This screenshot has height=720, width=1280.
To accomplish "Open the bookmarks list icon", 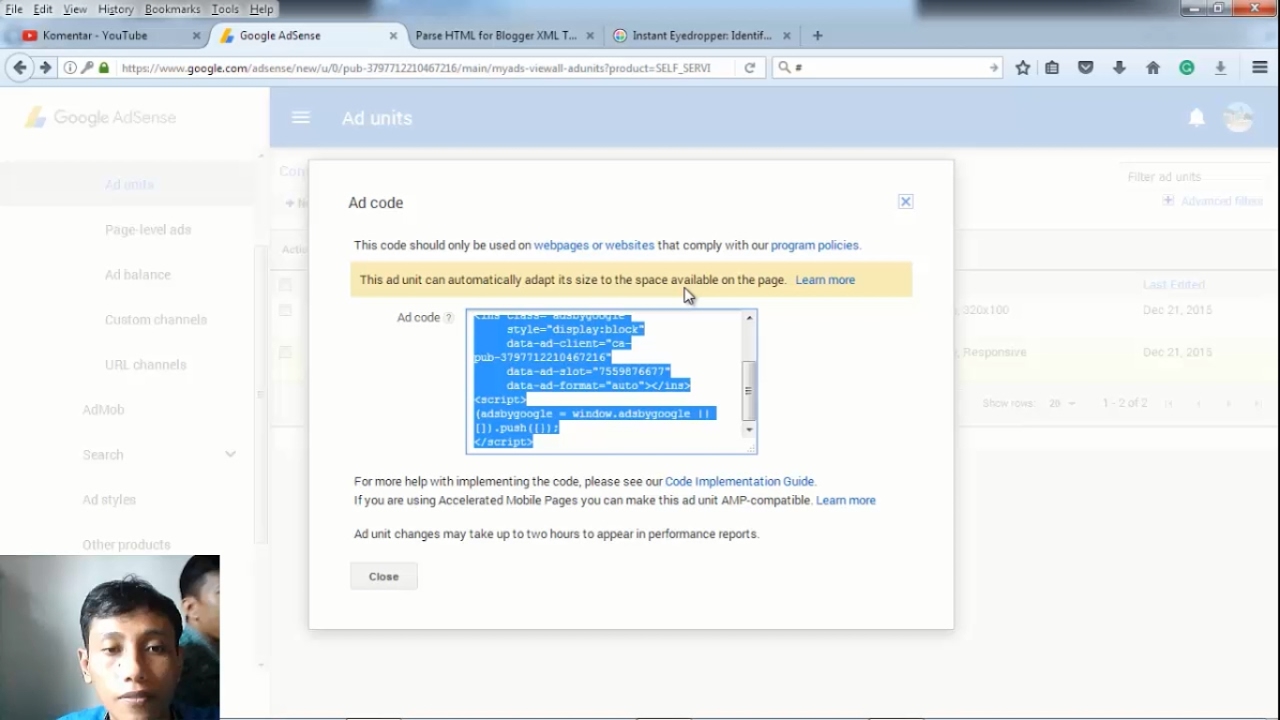I will 1052,68.
